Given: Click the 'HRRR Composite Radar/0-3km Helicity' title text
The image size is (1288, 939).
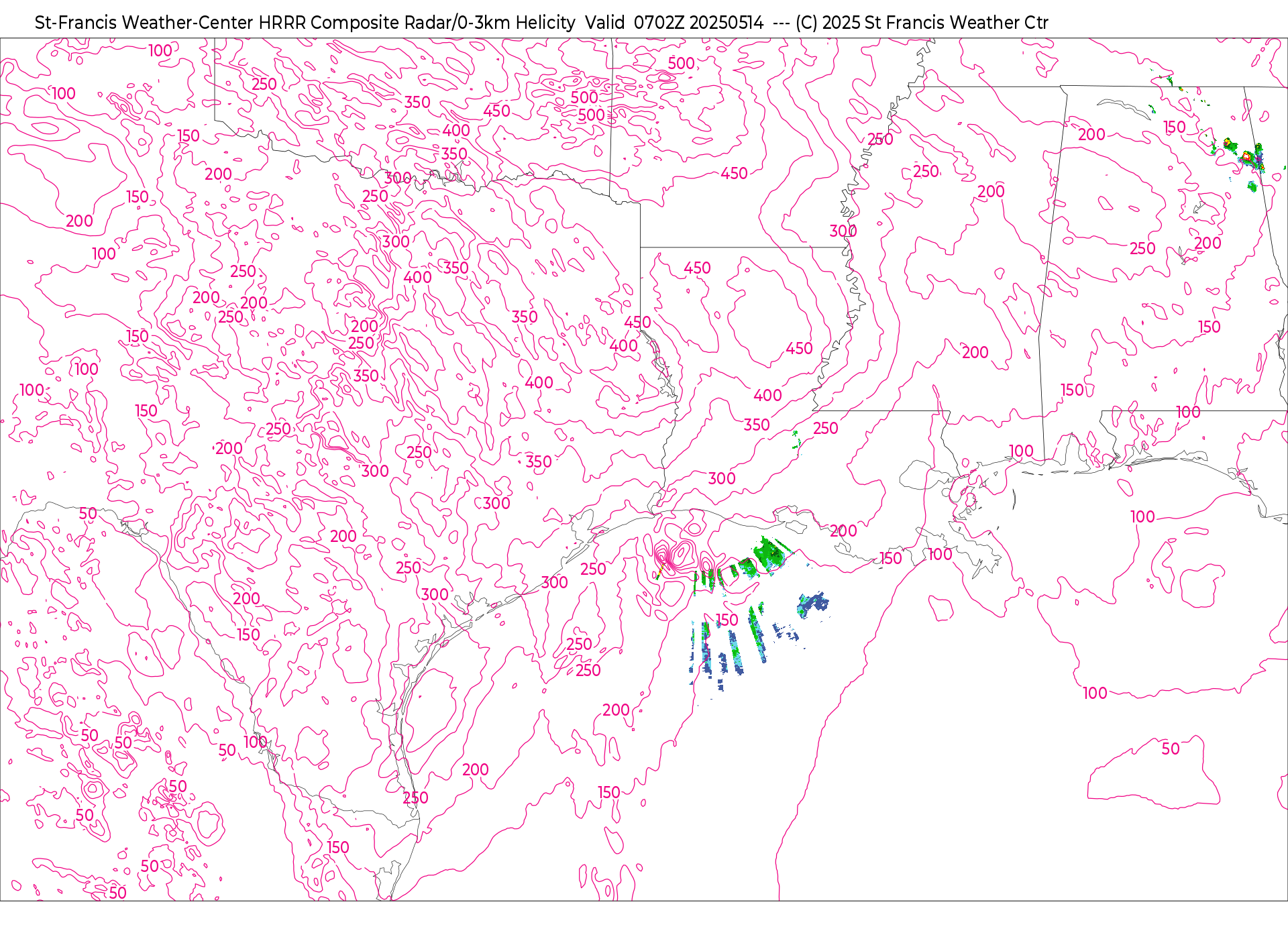Looking at the screenshot, I should [417, 23].
